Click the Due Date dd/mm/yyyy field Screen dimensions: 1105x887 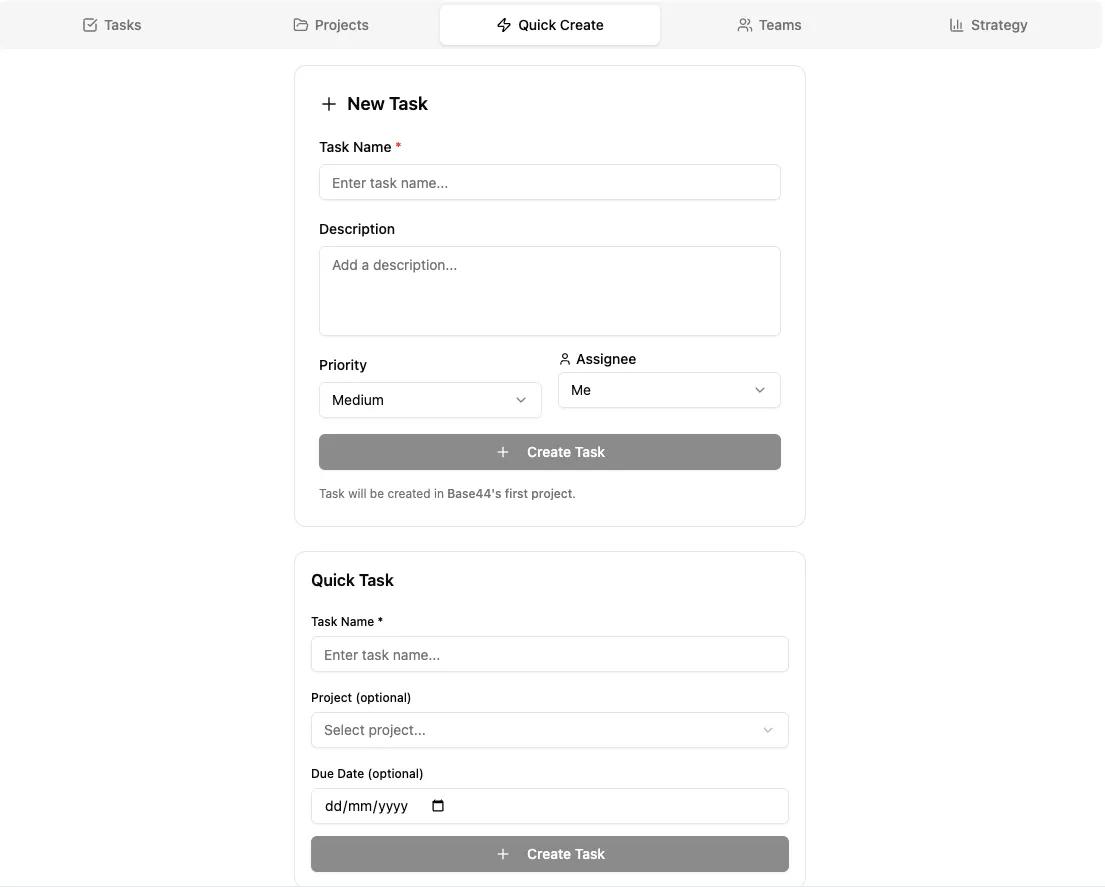[x=550, y=806]
